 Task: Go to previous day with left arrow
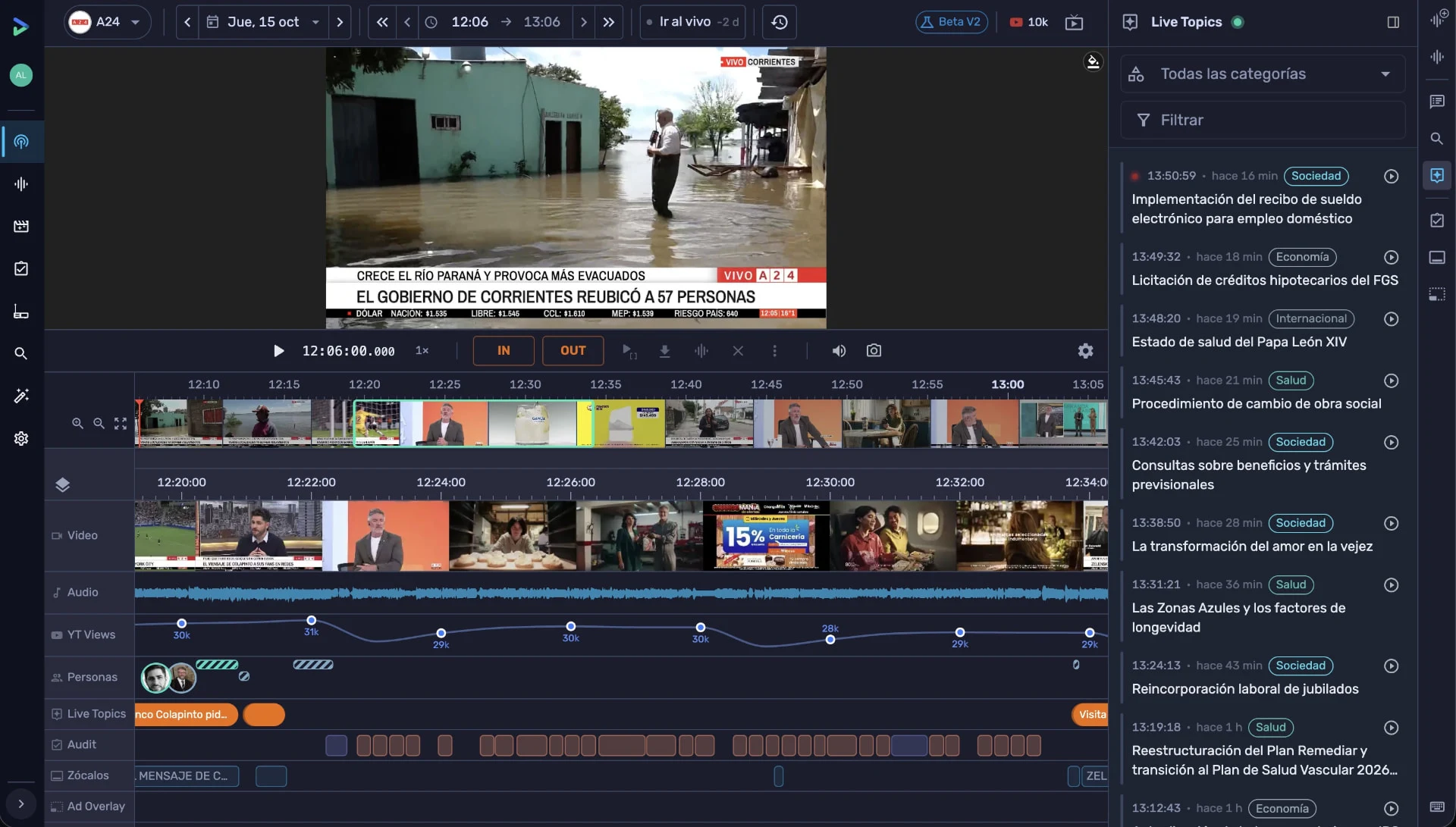click(x=187, y=22)
